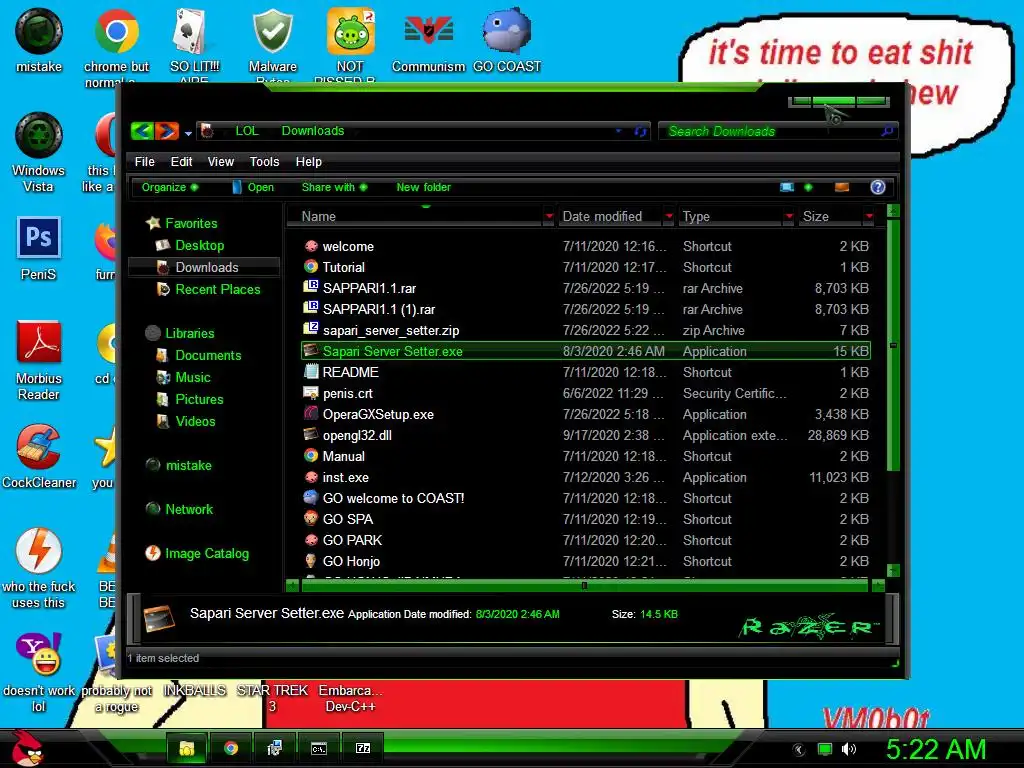Select Desktop in the navigation pane
1024x768 pixels.
pyautogui.click(x=199, y=246)
